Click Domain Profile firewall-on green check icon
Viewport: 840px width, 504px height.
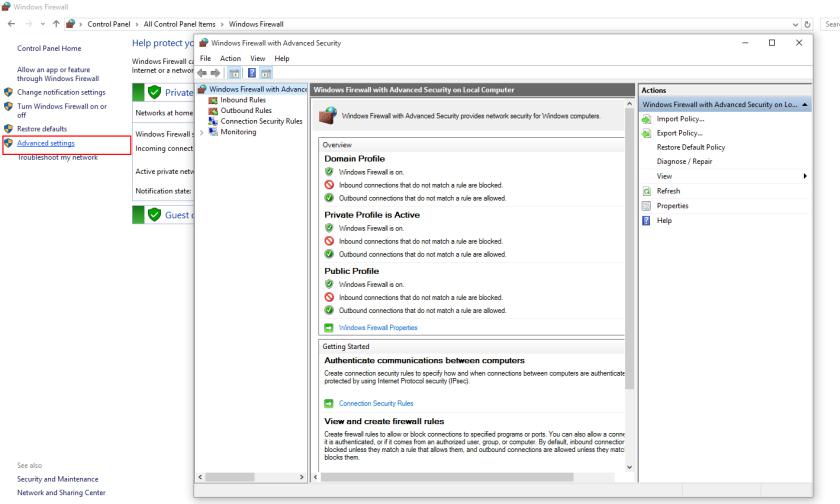point(329,172)
